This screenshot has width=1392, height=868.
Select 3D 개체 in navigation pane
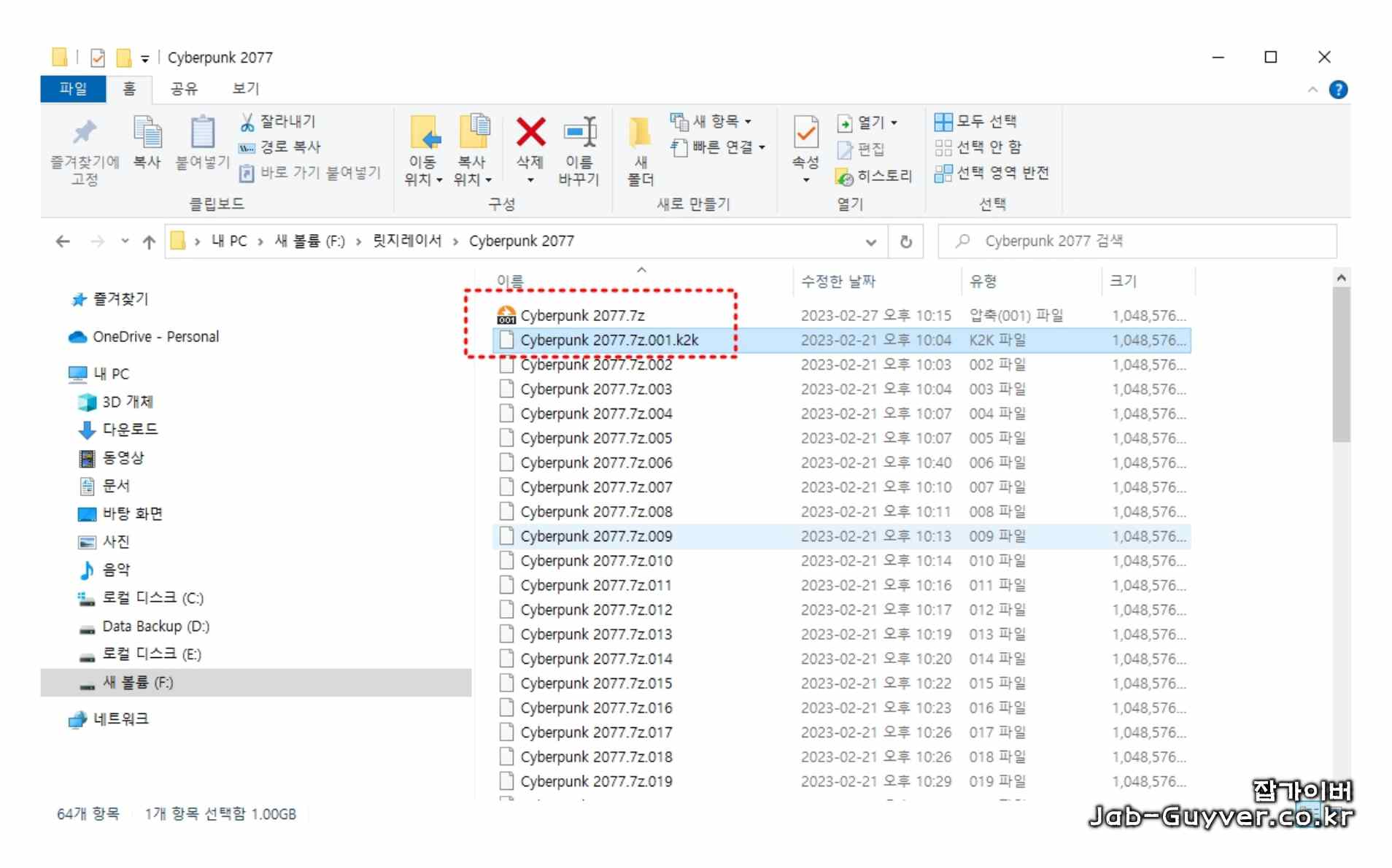pyautogui.click(x=116, y=402)
